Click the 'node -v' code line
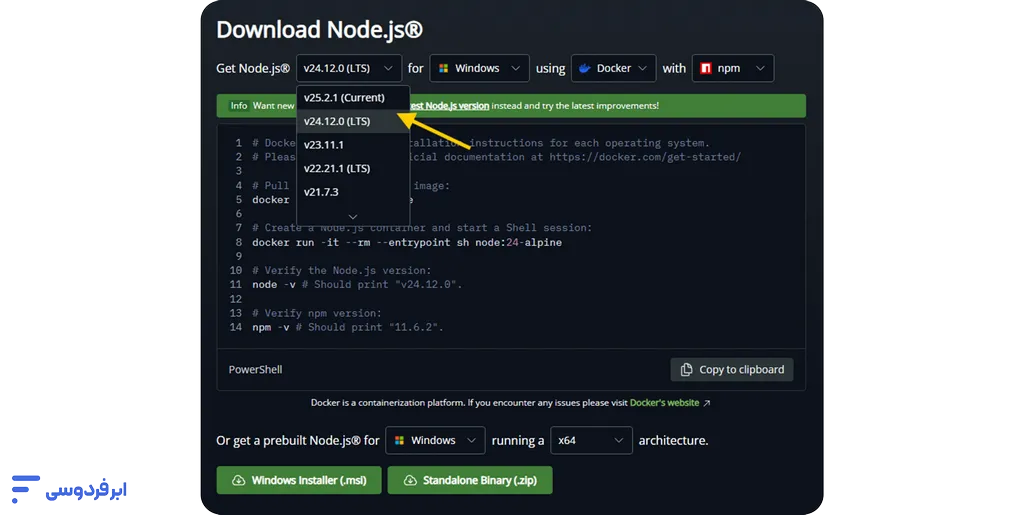The height and width of the screenshot is (515, 1024). [357, 285]
